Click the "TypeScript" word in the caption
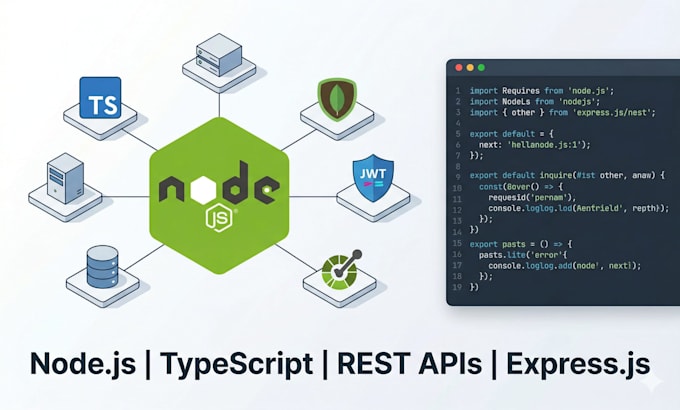This screenshot has width=680, height=410. pyautogui.click(x=237, y=364)
